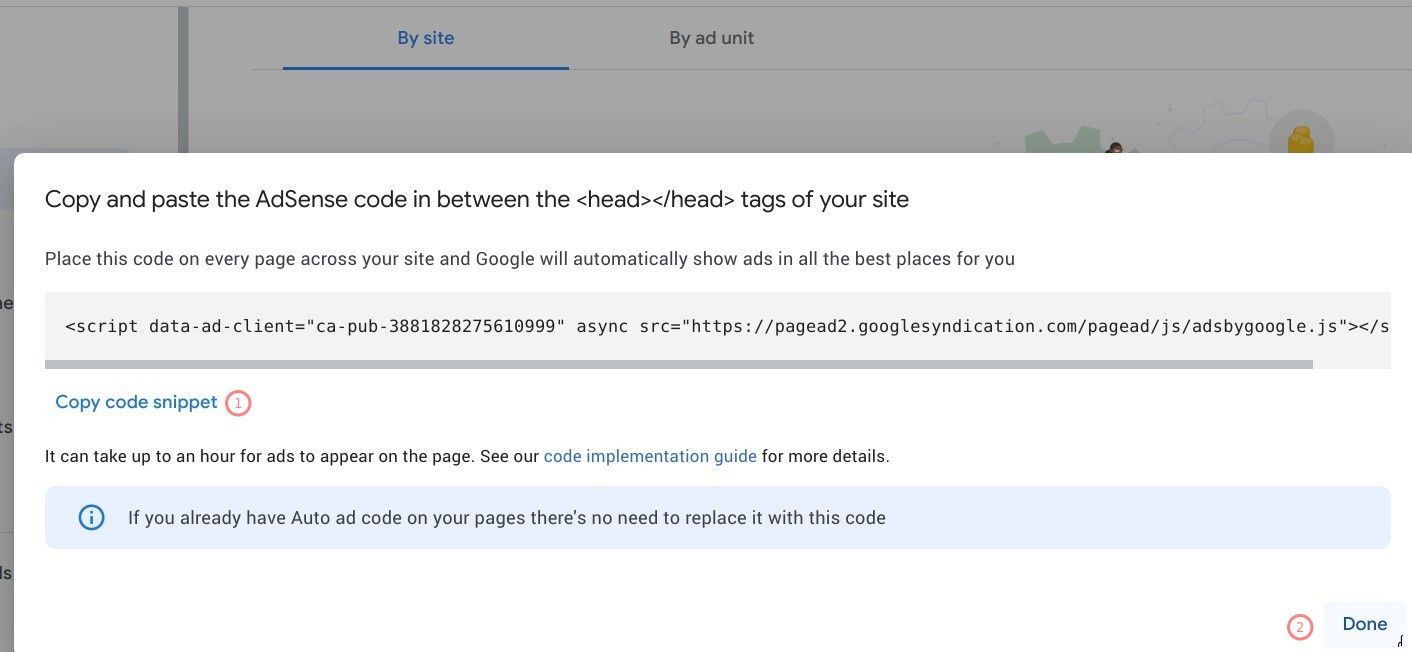
Task: Switch to the By site tab
Action: click(x=426, y=39)
